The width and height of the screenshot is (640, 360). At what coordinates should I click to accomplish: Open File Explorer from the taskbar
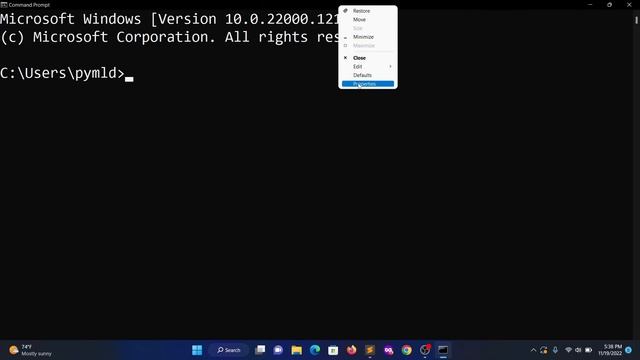297,350
